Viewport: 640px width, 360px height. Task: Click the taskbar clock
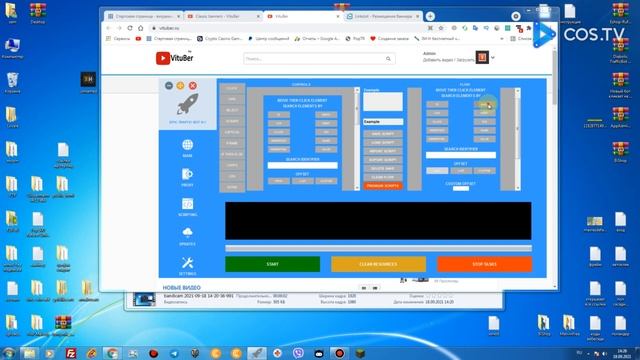(x=622, y=353)
